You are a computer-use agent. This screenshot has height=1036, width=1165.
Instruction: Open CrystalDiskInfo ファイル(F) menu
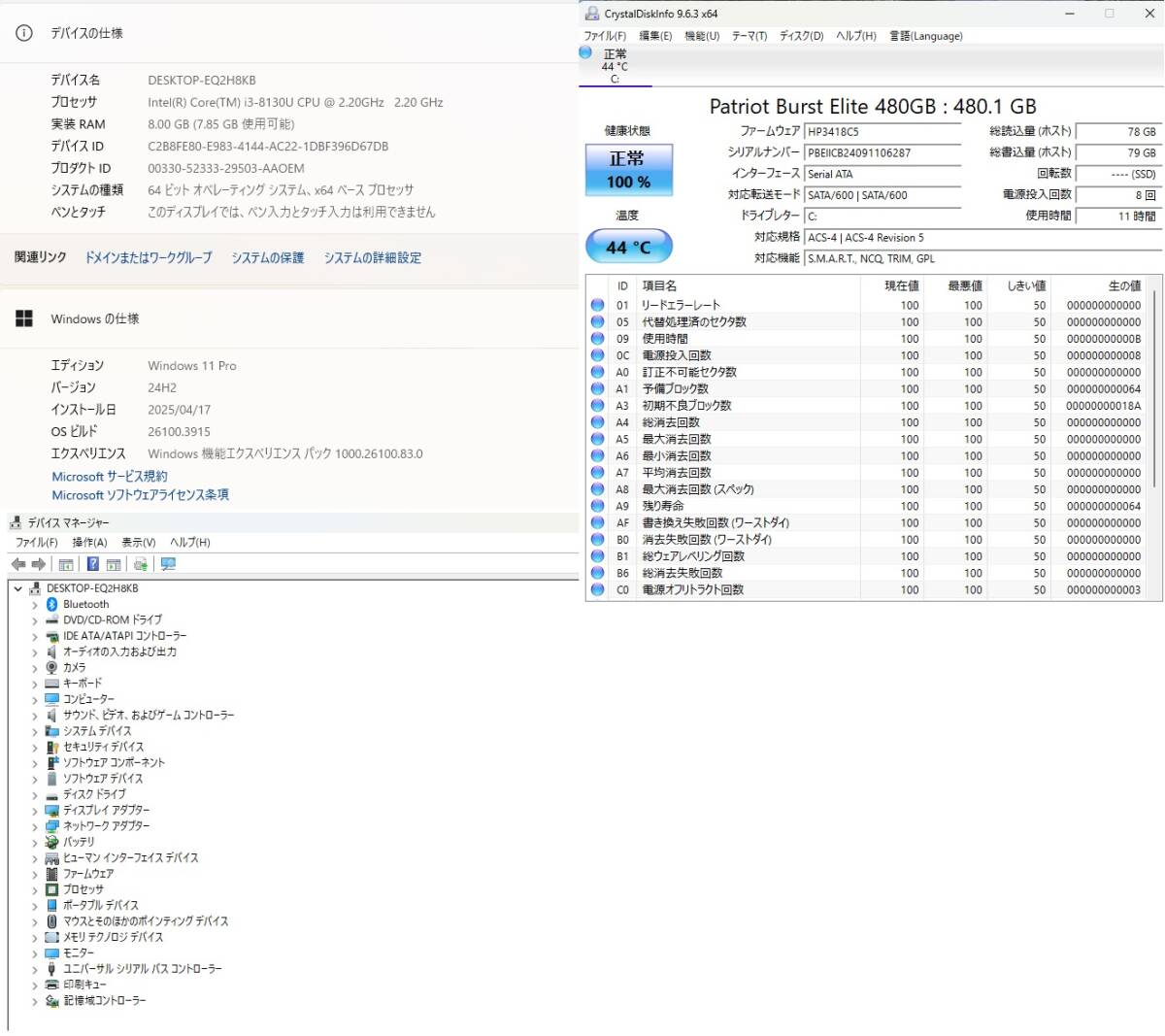605,36
